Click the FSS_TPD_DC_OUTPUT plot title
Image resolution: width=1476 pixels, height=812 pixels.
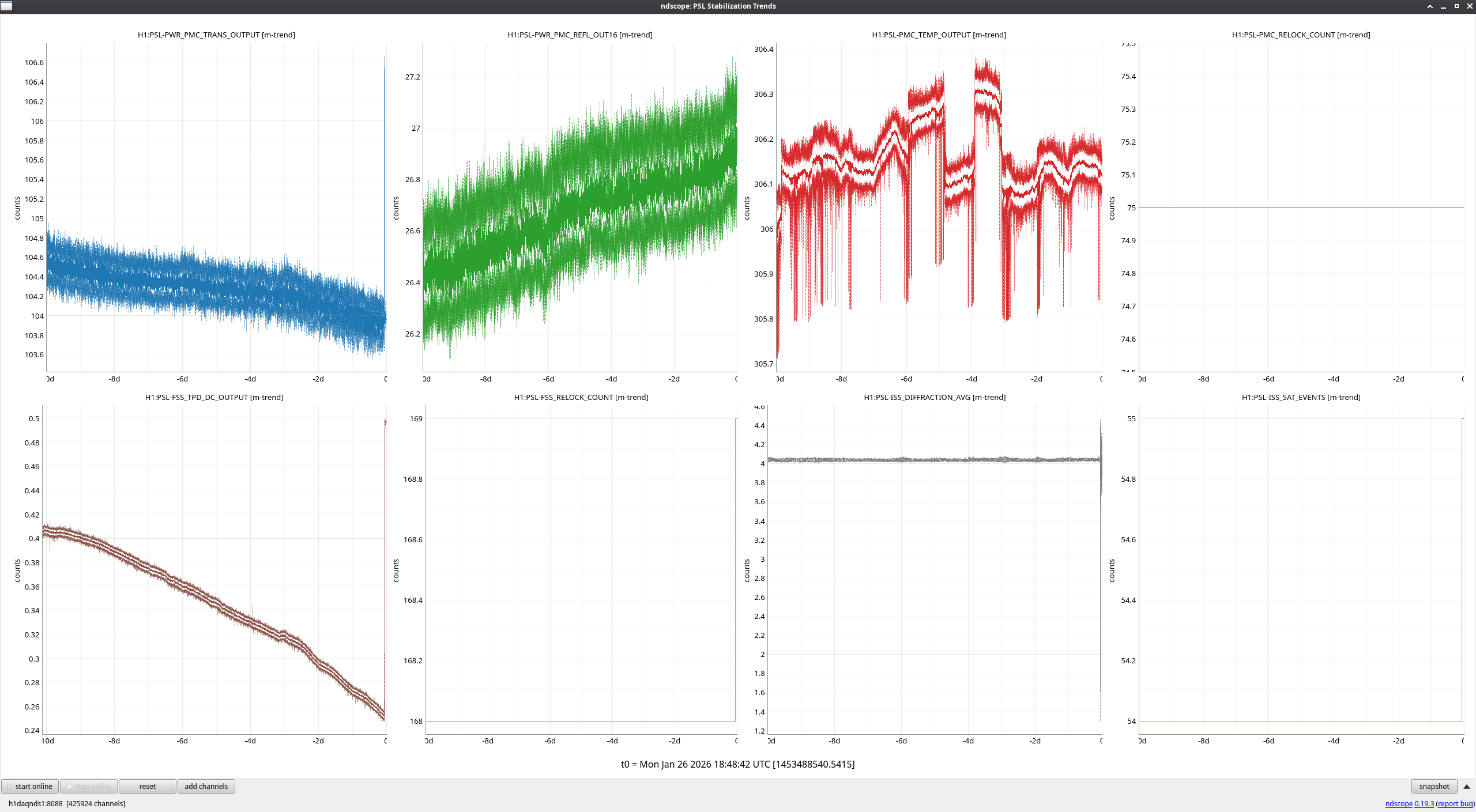tap(214, 397)
